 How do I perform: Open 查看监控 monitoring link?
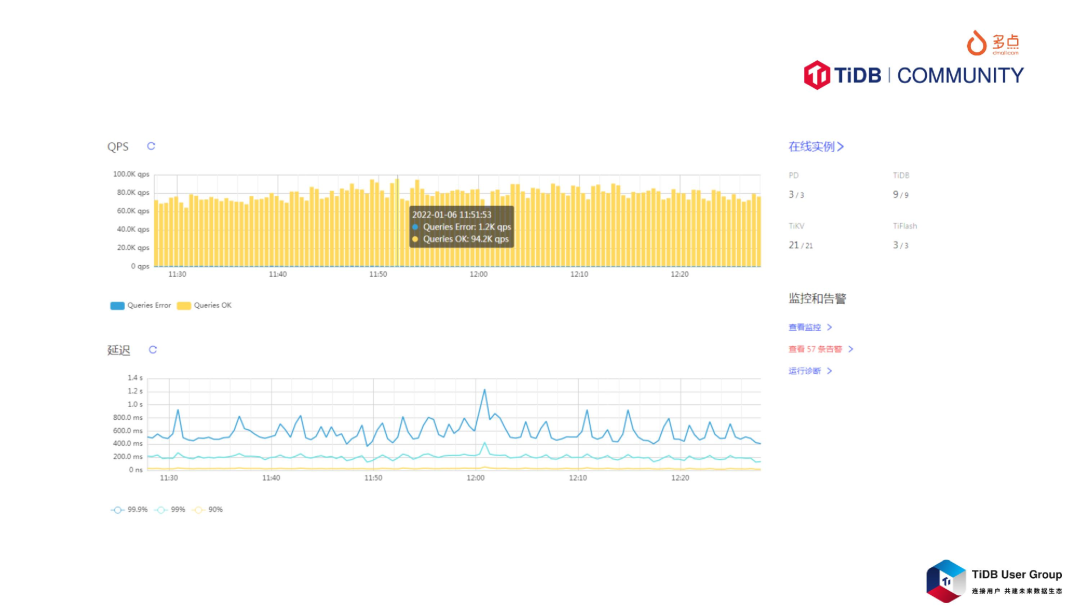(x=810, y=327)
